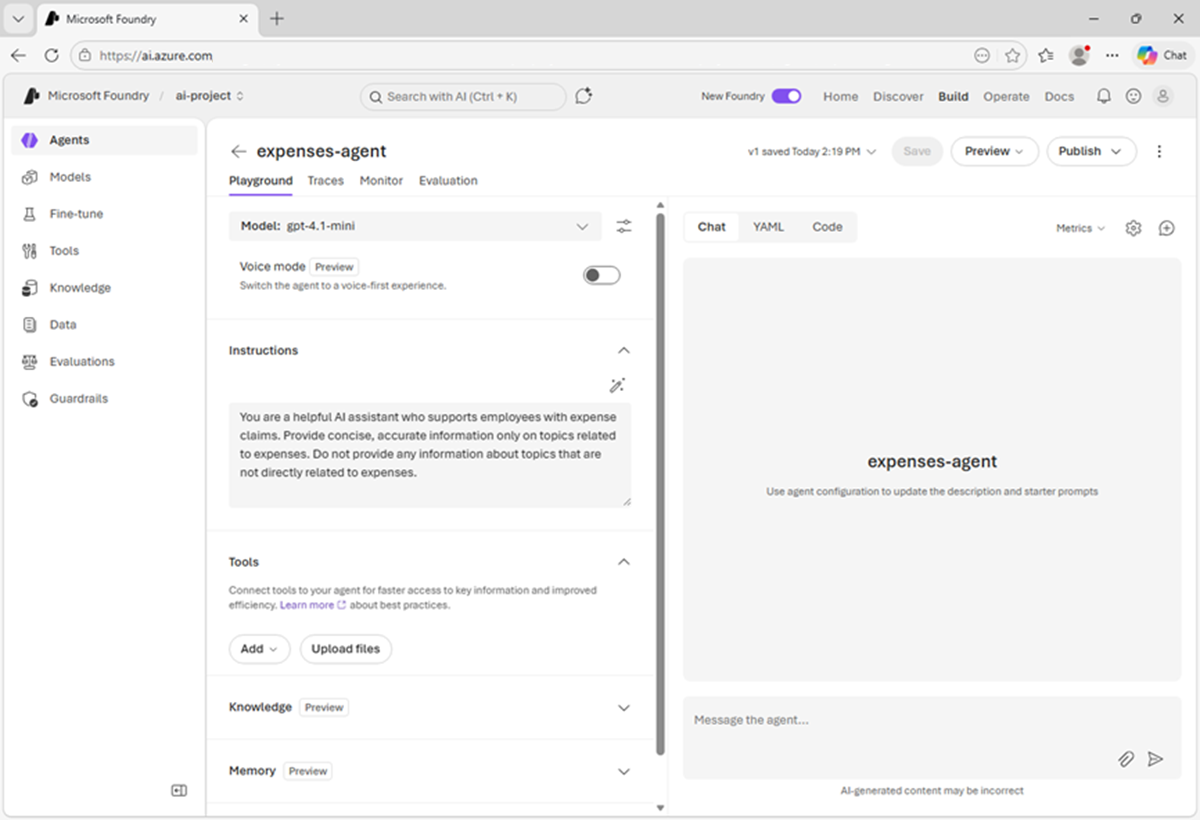Open the Guardrails shield icon
The image size is (1200, 820).
[29, 399]
